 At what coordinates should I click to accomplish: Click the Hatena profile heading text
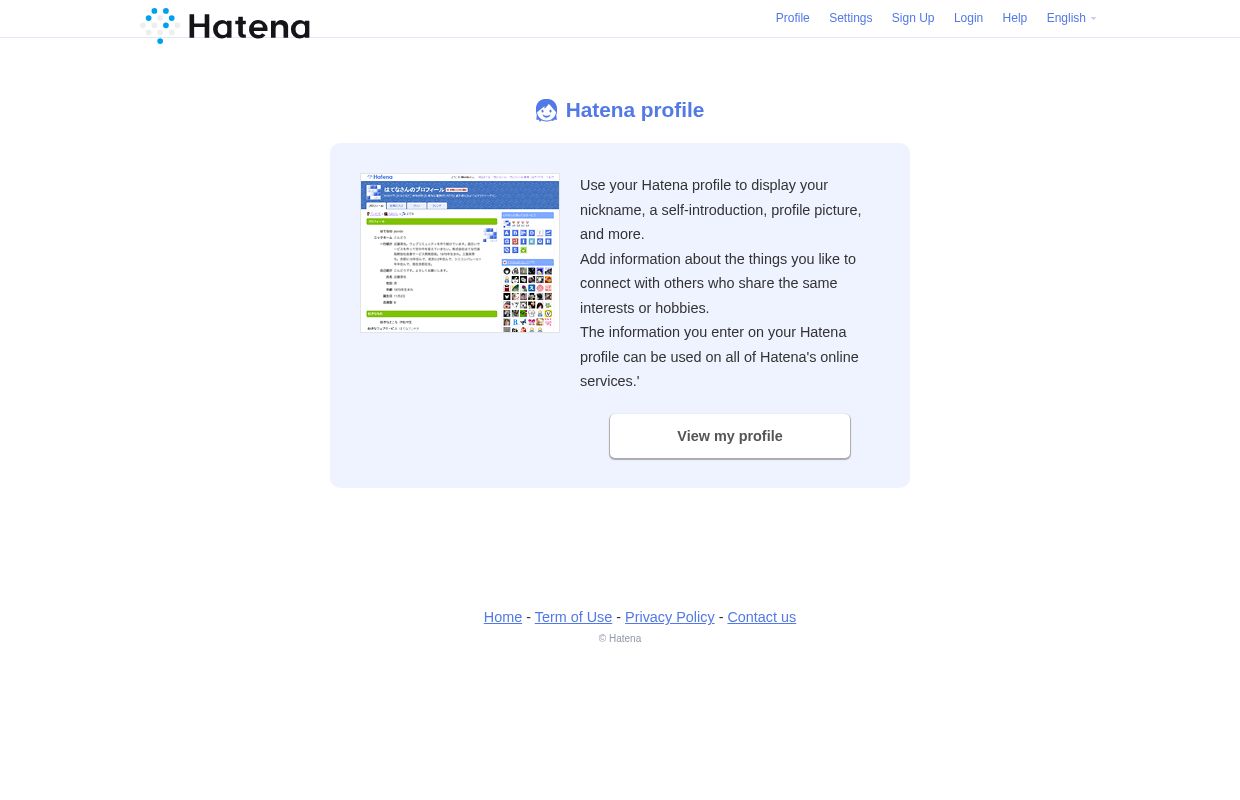tap(634, 110)
